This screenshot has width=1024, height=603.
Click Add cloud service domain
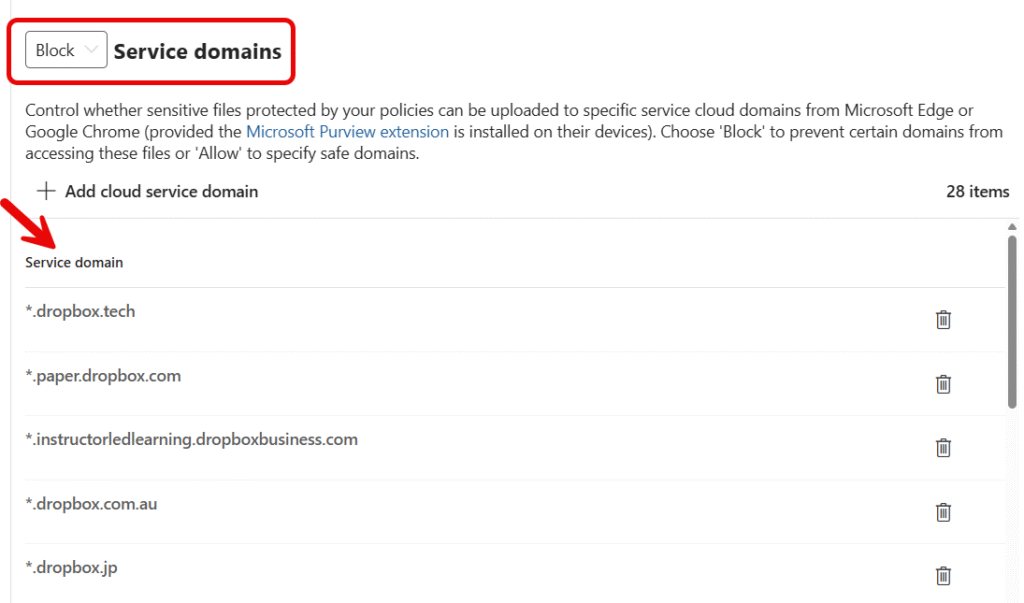click(161, 191)
